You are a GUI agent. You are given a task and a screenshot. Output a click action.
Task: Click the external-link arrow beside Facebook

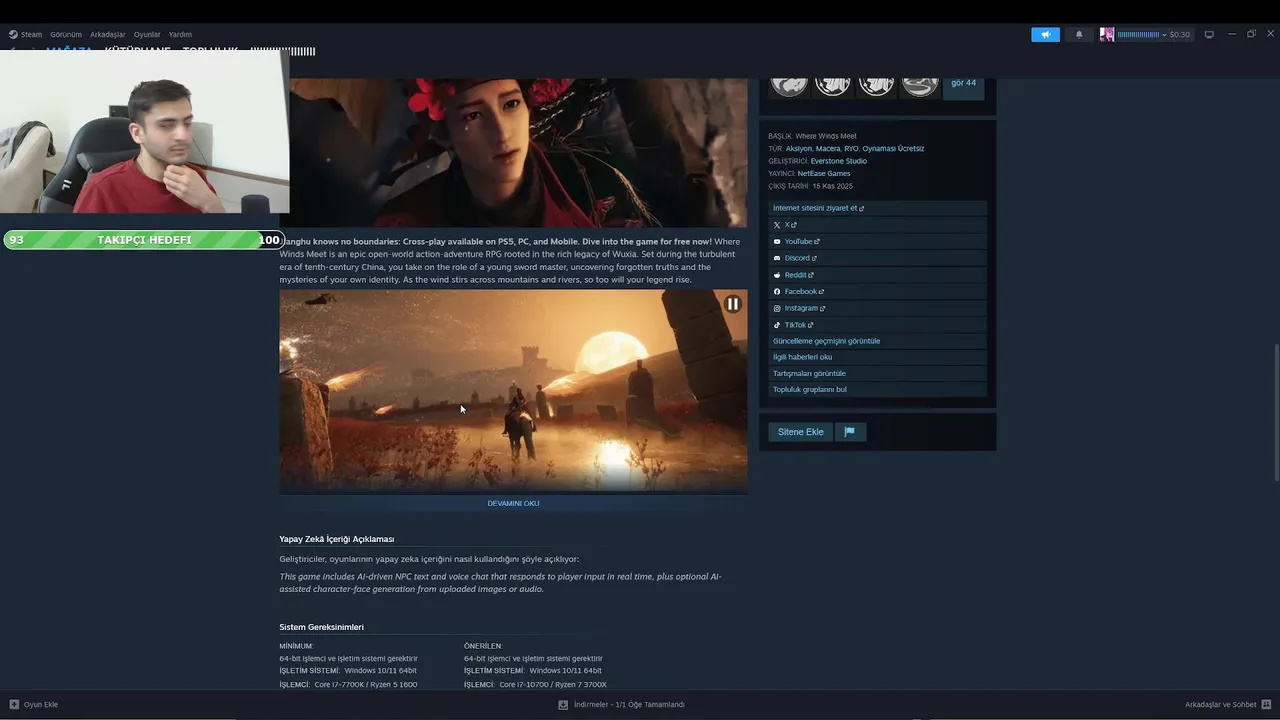click(x=822, y=292)
